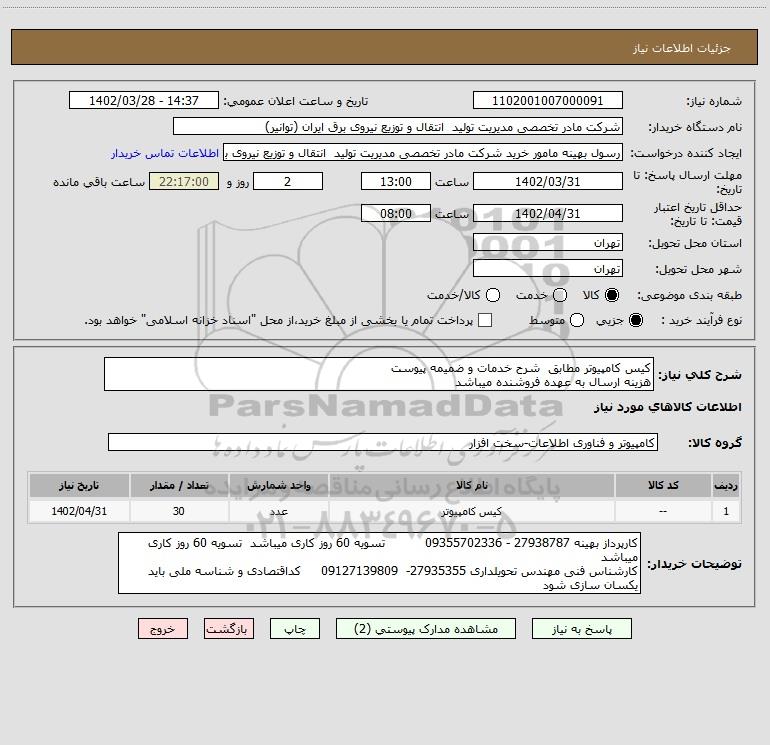
Task: Click the نام کالا column header
Action: tap(471, 485)
